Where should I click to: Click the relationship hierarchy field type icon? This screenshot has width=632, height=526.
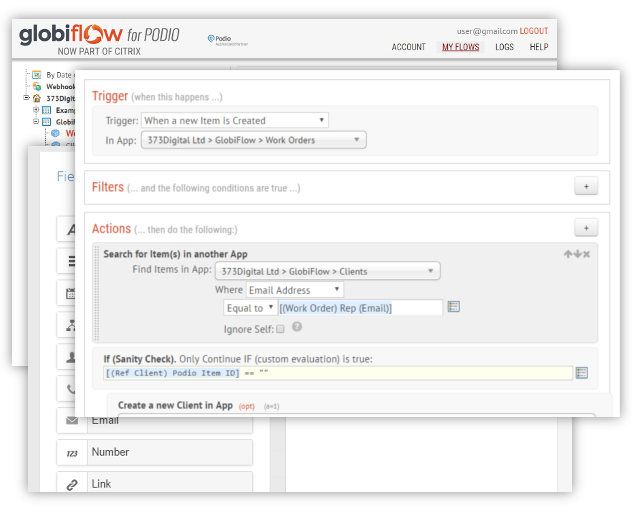[71, 325]
